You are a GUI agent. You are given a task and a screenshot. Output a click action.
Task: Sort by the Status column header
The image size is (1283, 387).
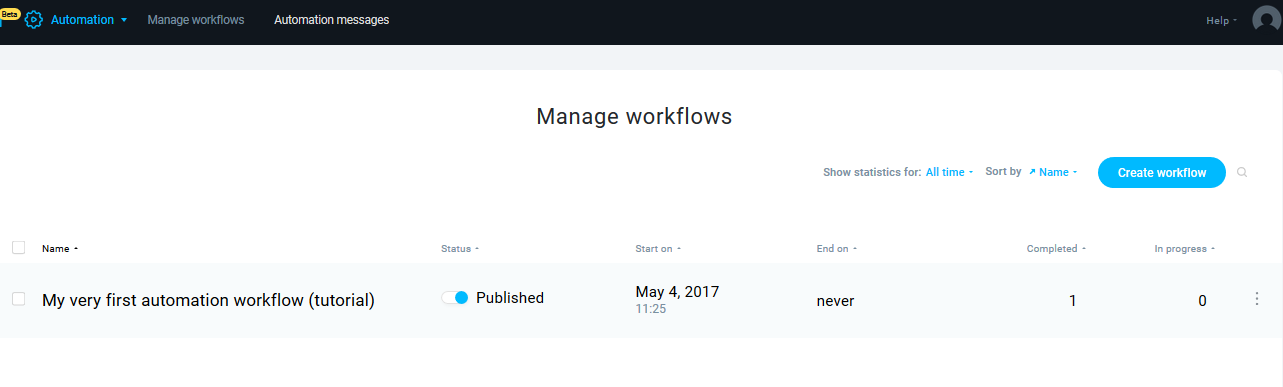(x=460, y=248)
